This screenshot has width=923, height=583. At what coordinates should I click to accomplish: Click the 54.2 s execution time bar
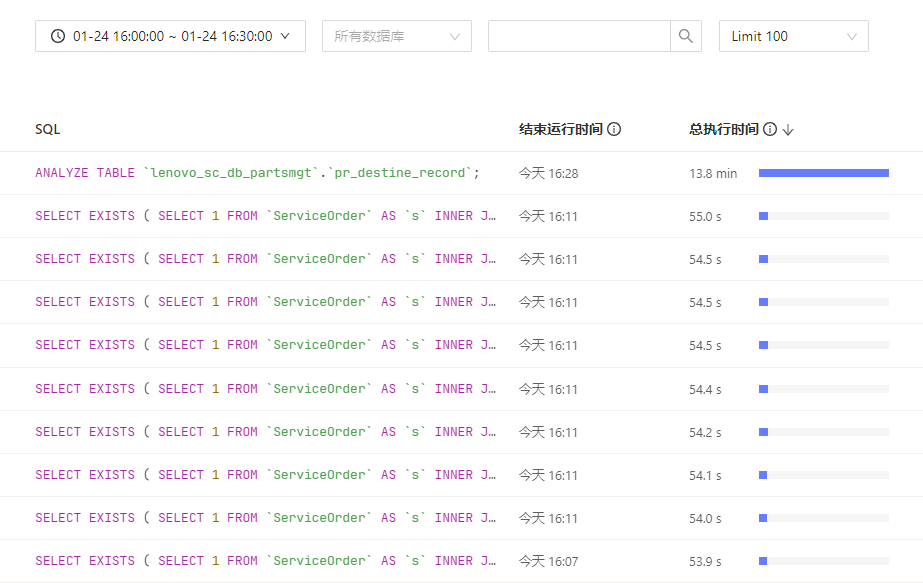pyautogui.click(x=824, y=432)
